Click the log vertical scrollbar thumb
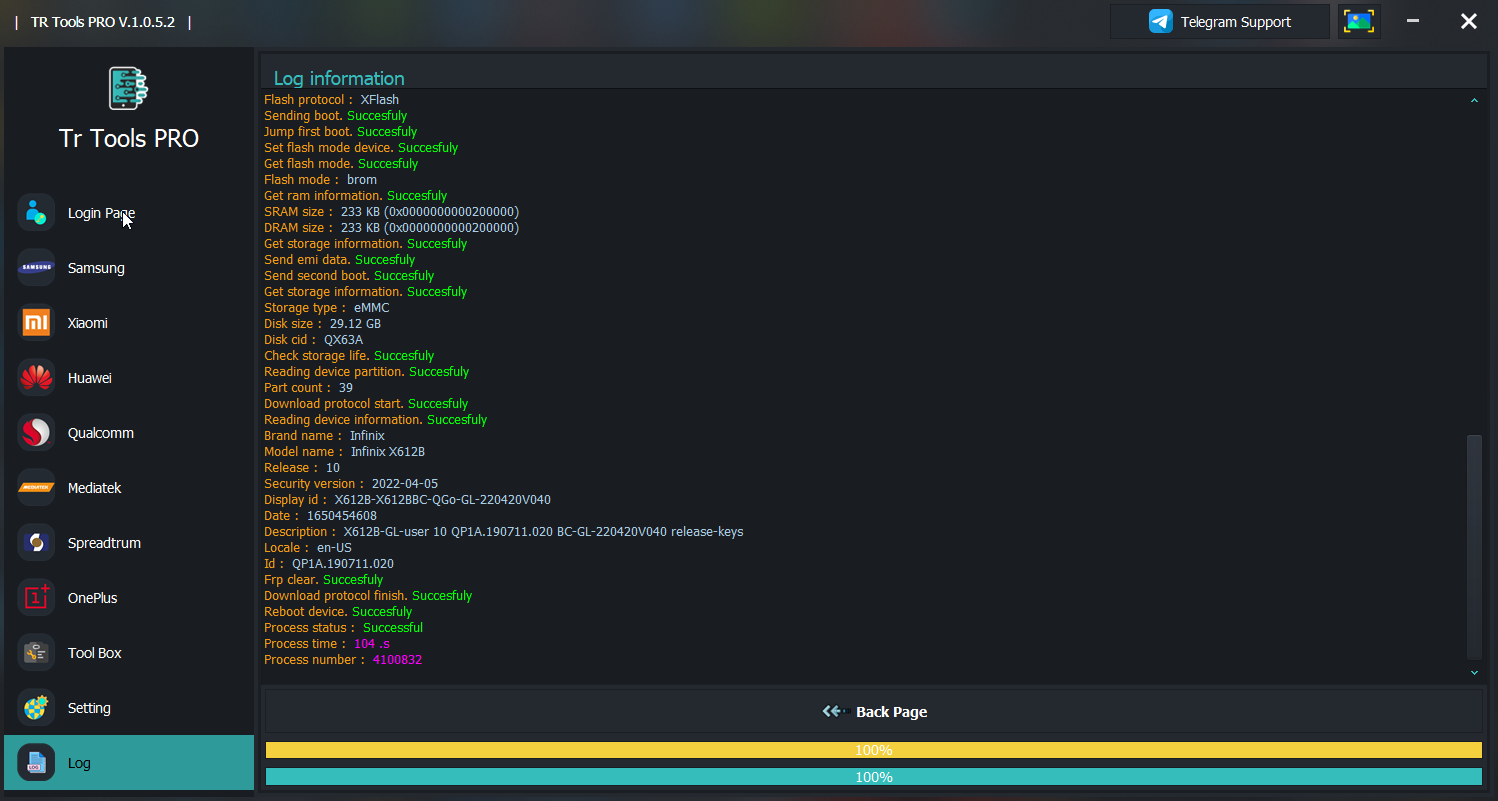 1474,546
